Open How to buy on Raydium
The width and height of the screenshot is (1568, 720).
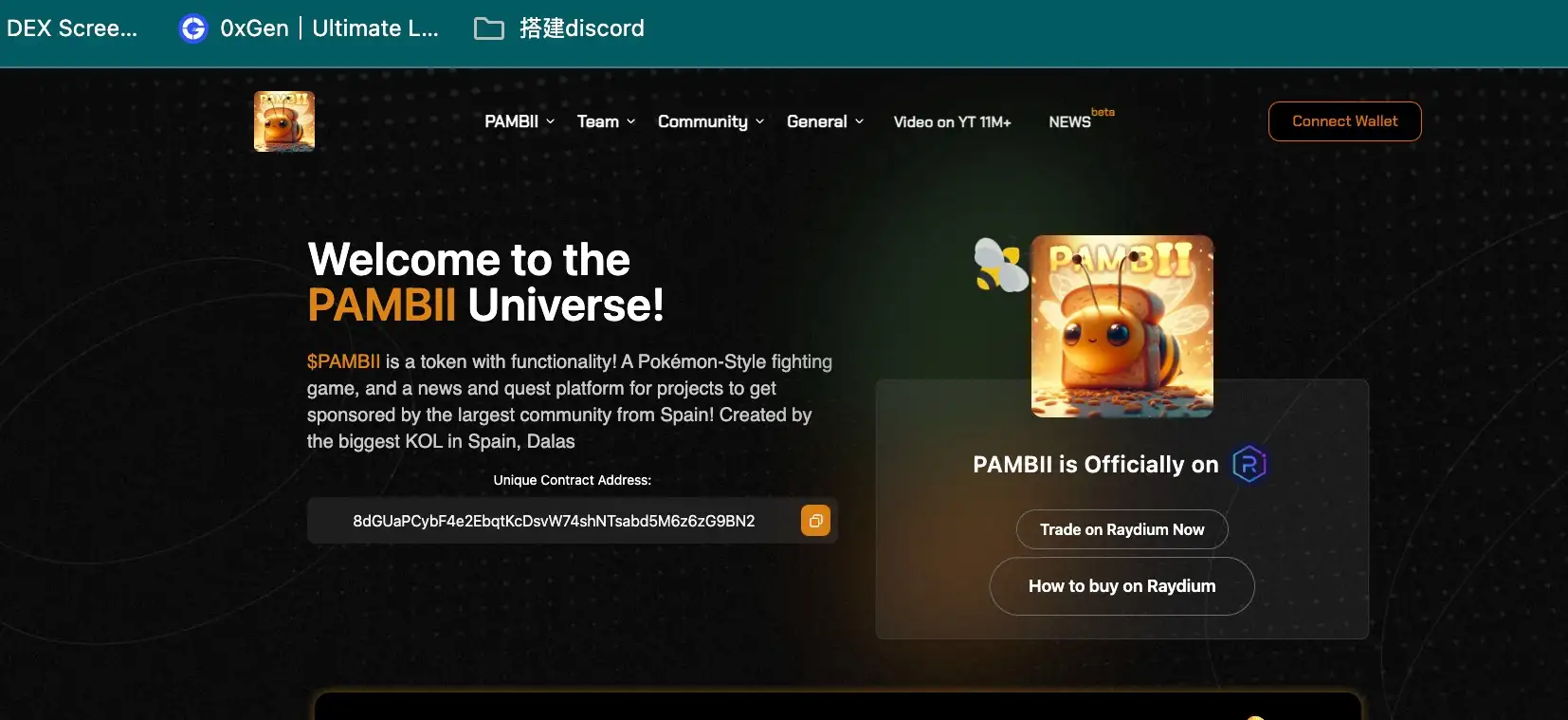1121,586
